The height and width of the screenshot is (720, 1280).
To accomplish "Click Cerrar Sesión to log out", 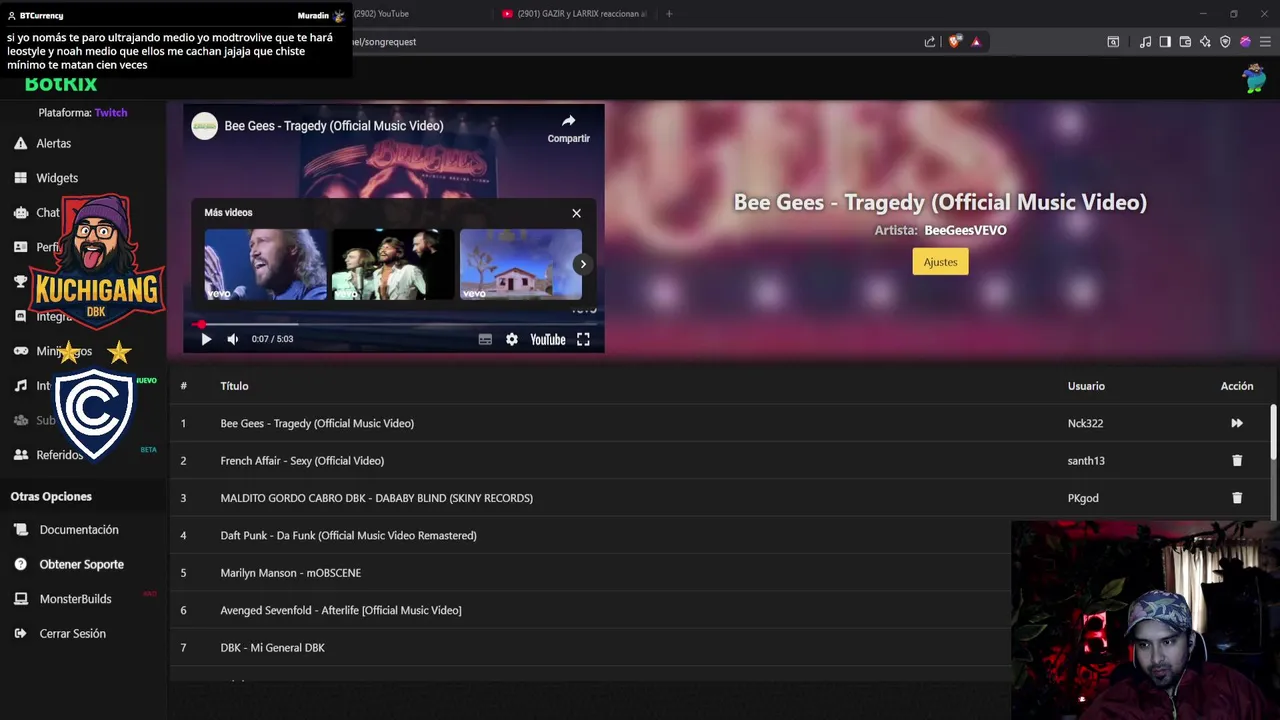I will pos(72,634).
